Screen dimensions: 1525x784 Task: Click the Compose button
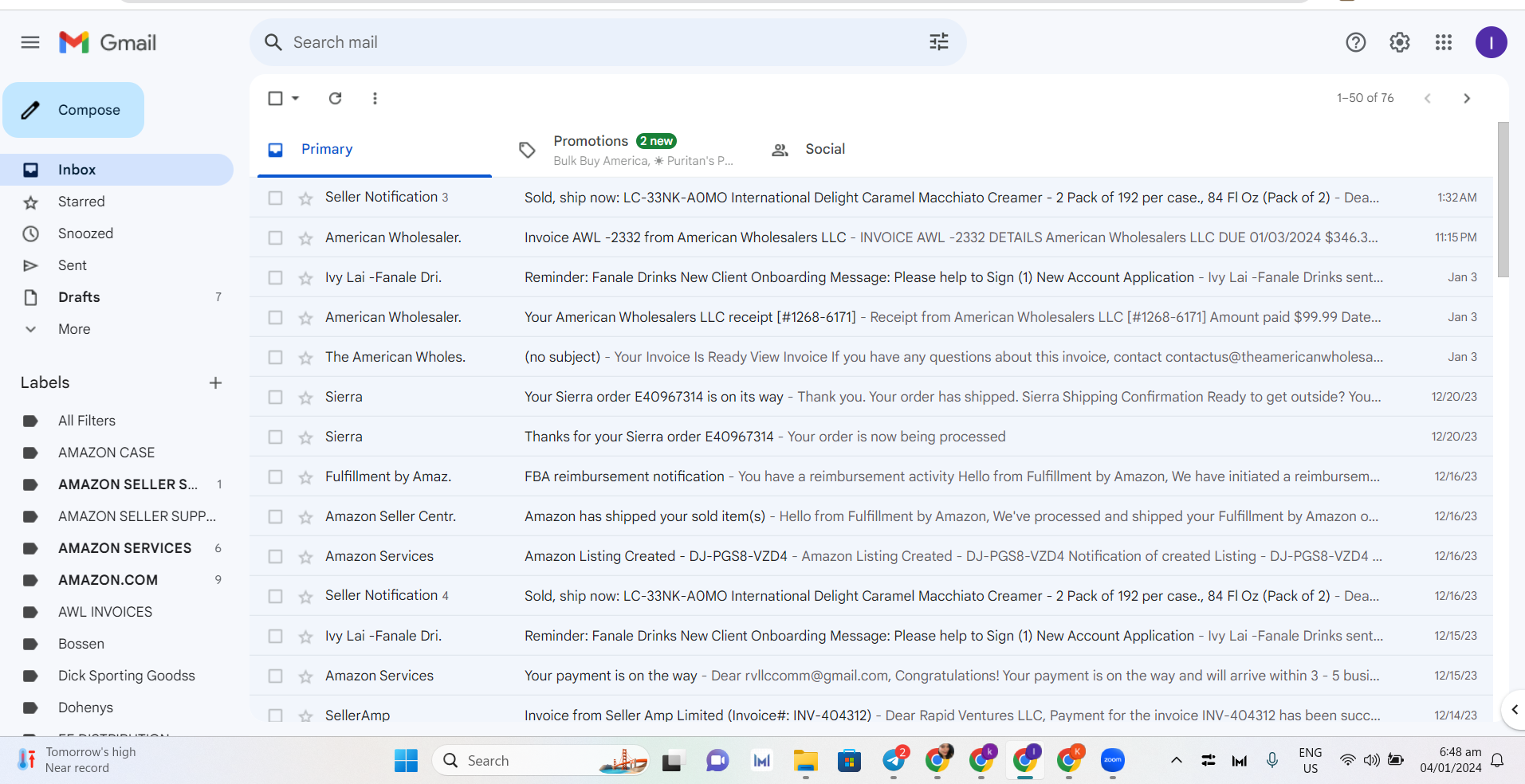(x=73, y=110)
